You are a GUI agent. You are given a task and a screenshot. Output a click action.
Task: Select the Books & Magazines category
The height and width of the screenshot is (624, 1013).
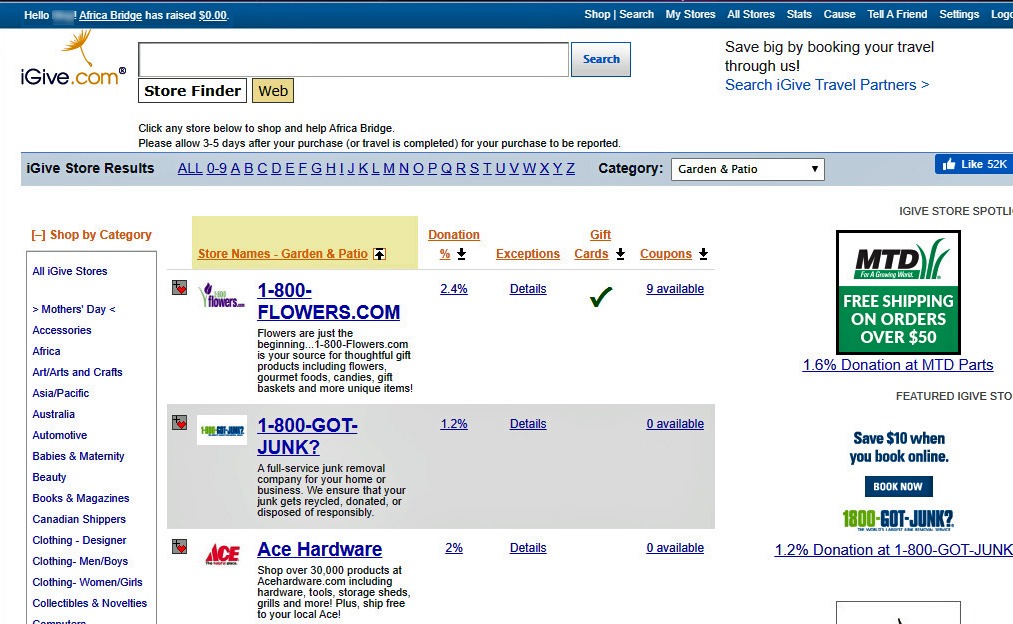[81, 498]
